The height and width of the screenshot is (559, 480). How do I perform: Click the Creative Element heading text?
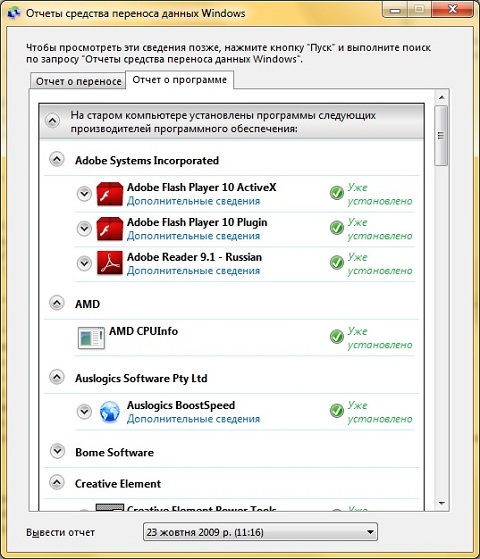118,484
